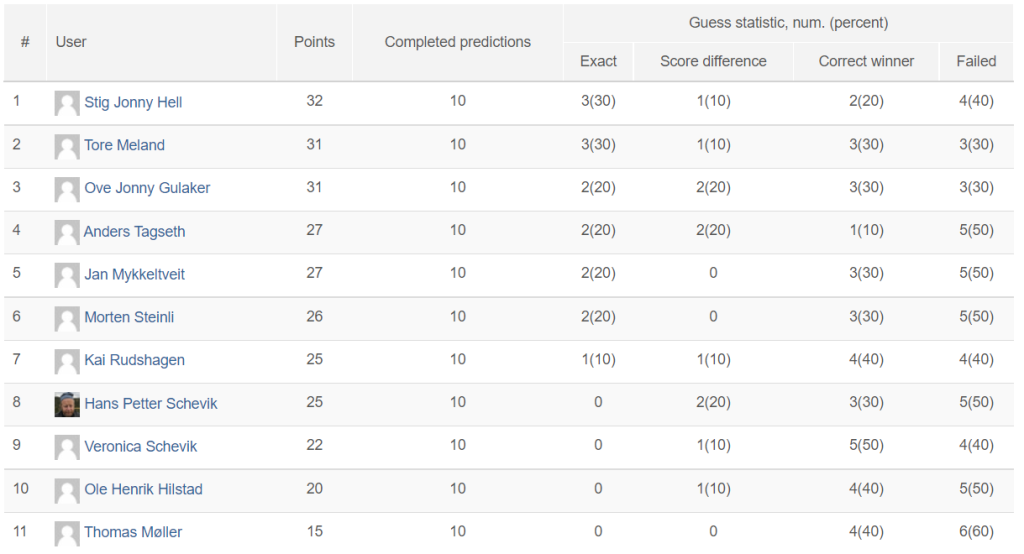The image size is (1024, 554).
Task: Click Morten Steinli's avatar icon
Action: click(67, 319)
